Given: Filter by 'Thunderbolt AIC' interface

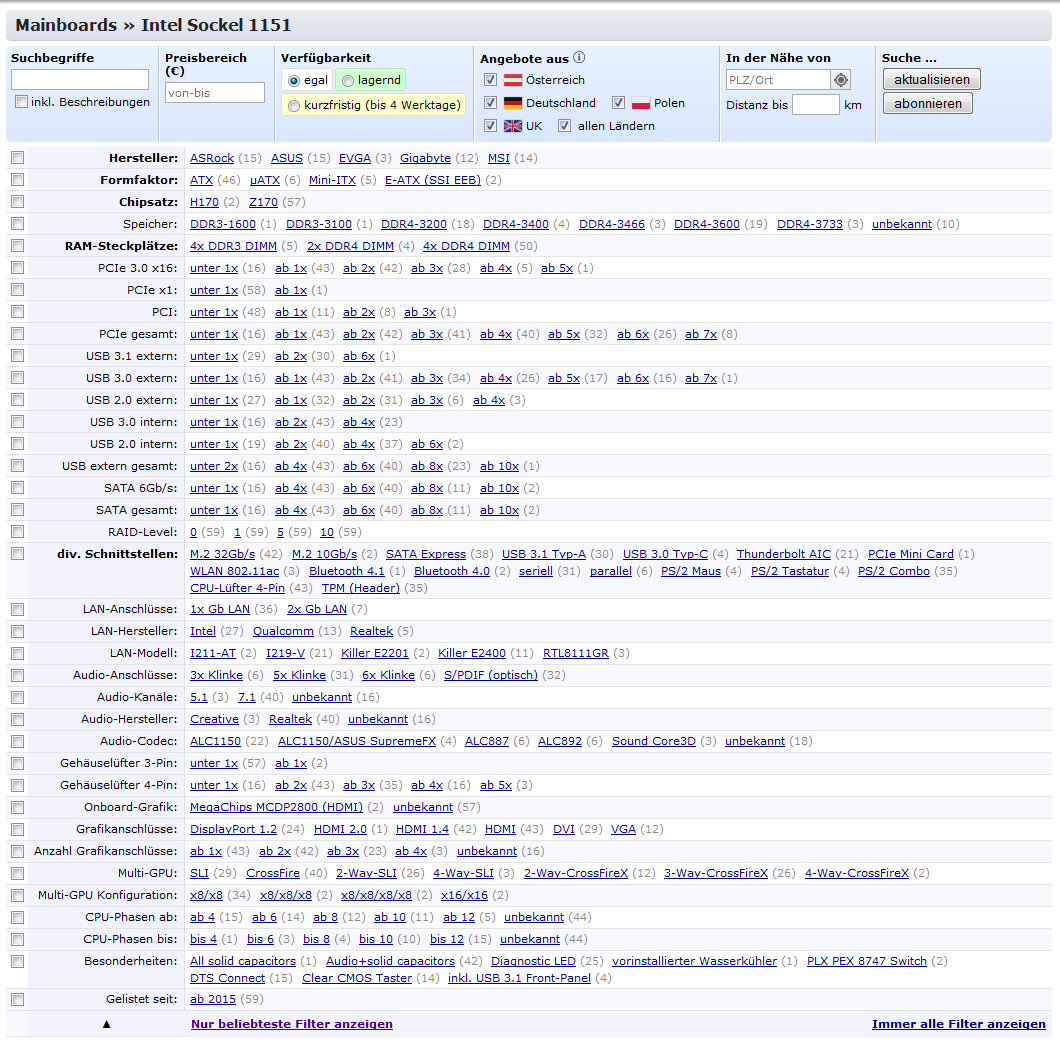Looking at the screenshot, I should click(784, 554).
